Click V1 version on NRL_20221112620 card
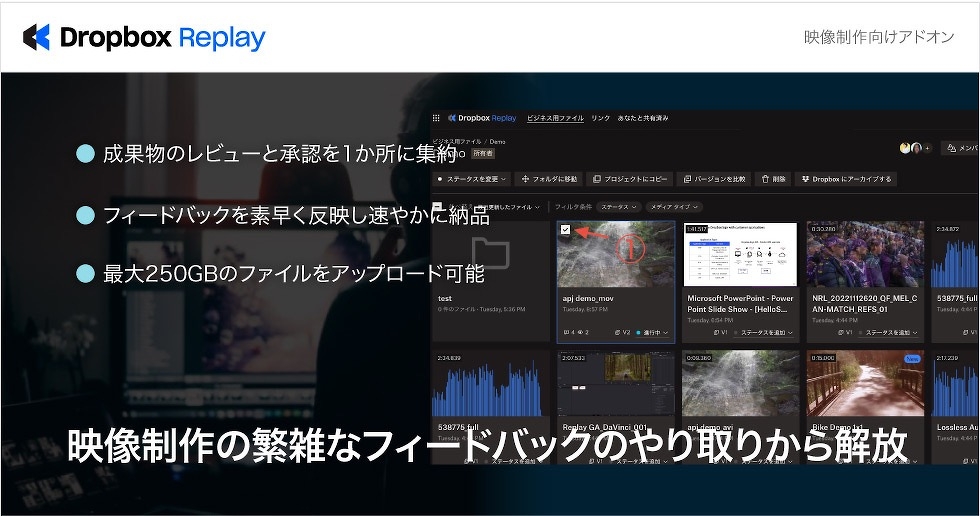The height and width of the screenshot is (516, 980). point(846,332)
